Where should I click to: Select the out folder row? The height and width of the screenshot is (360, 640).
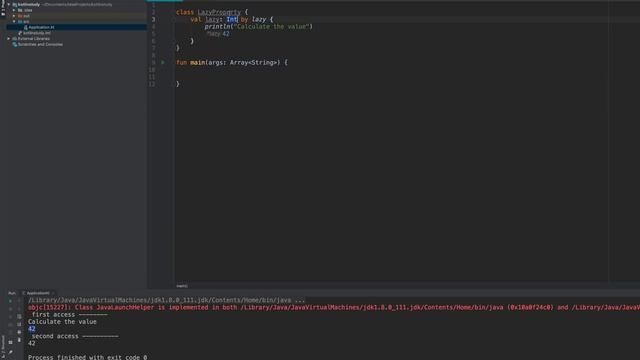(x=77, y=16)
